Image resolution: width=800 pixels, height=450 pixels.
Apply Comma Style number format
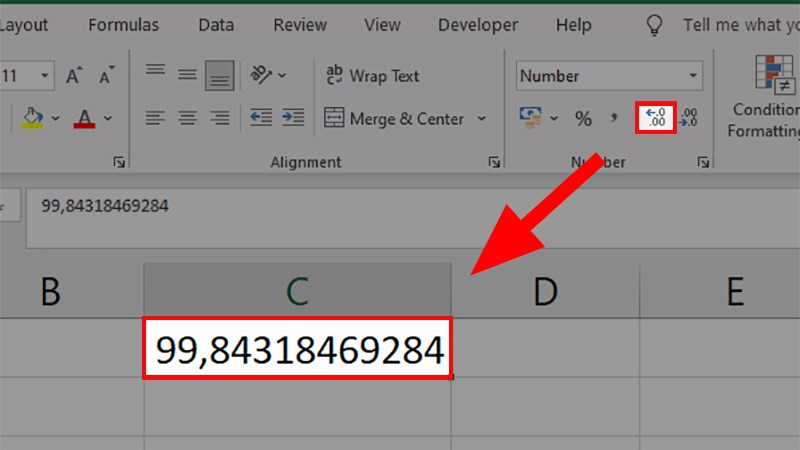coord(613,119)
